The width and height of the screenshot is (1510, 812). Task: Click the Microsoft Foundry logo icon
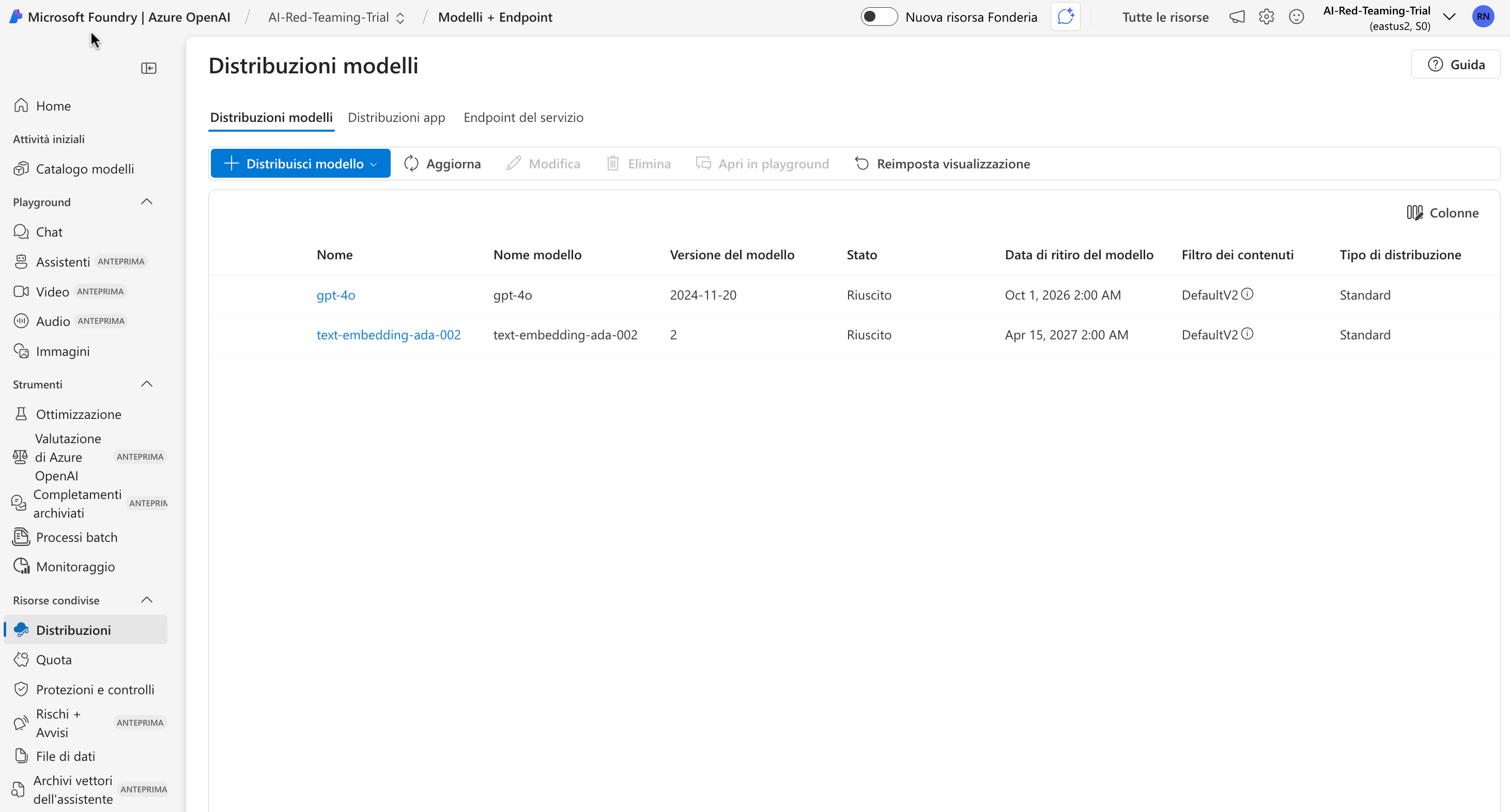pos(16,17)
